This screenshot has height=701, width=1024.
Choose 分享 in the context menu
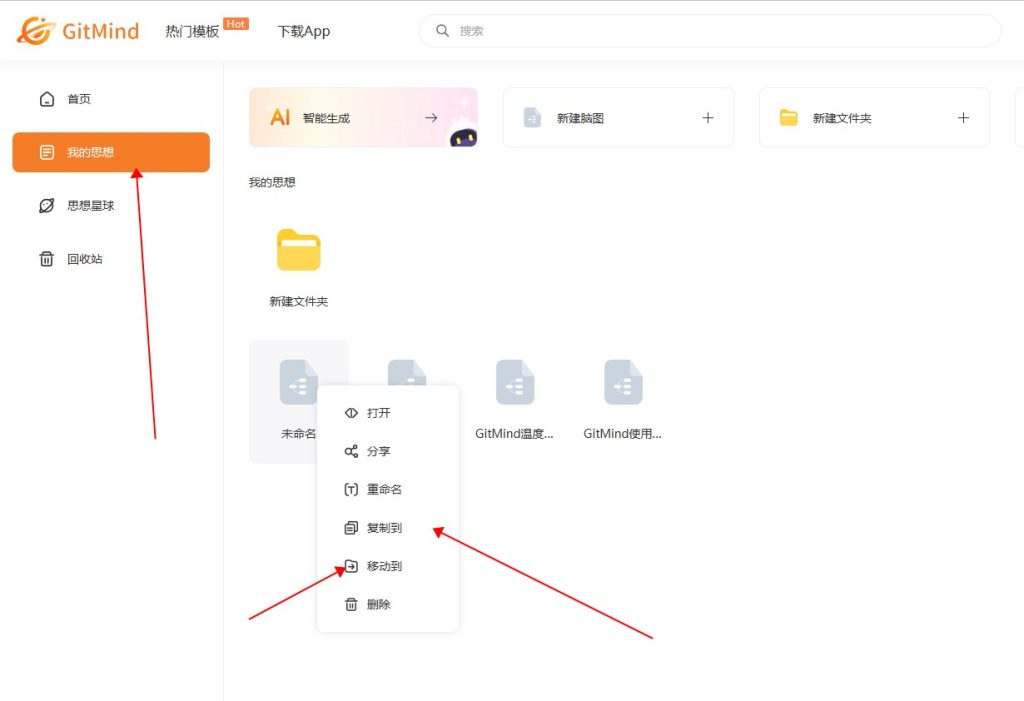click(388, 451)
